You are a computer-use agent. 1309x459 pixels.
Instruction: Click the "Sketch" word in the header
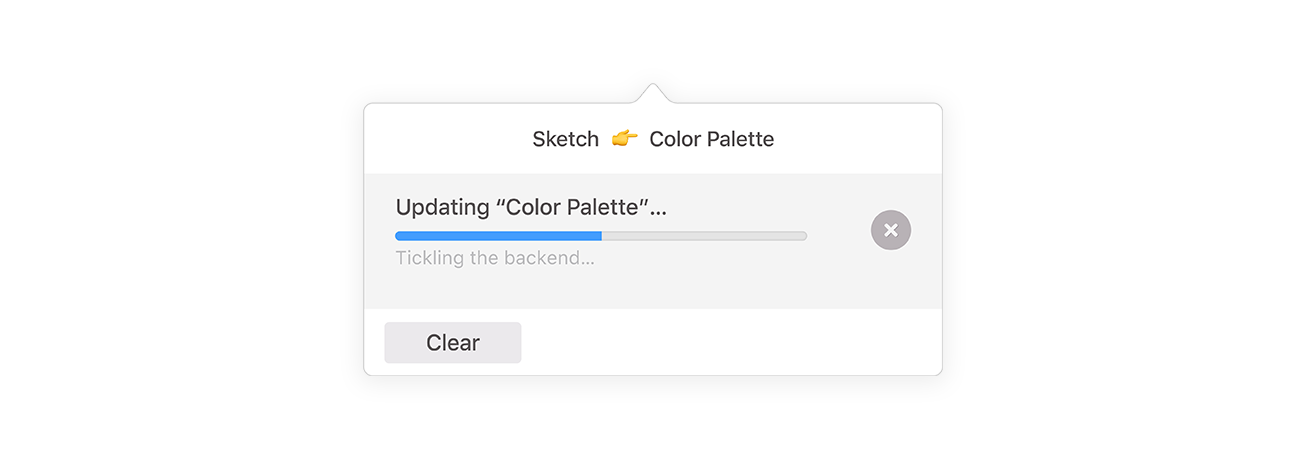tap(565, 139)
